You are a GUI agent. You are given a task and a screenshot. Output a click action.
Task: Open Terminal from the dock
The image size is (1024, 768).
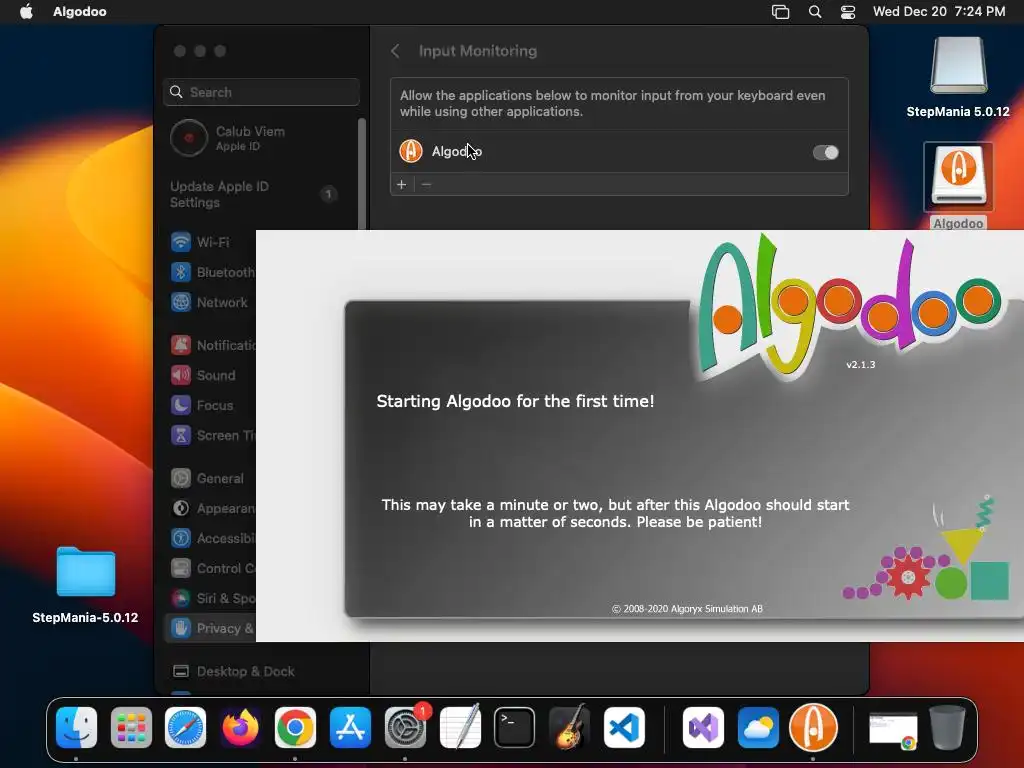coord(515,727)
